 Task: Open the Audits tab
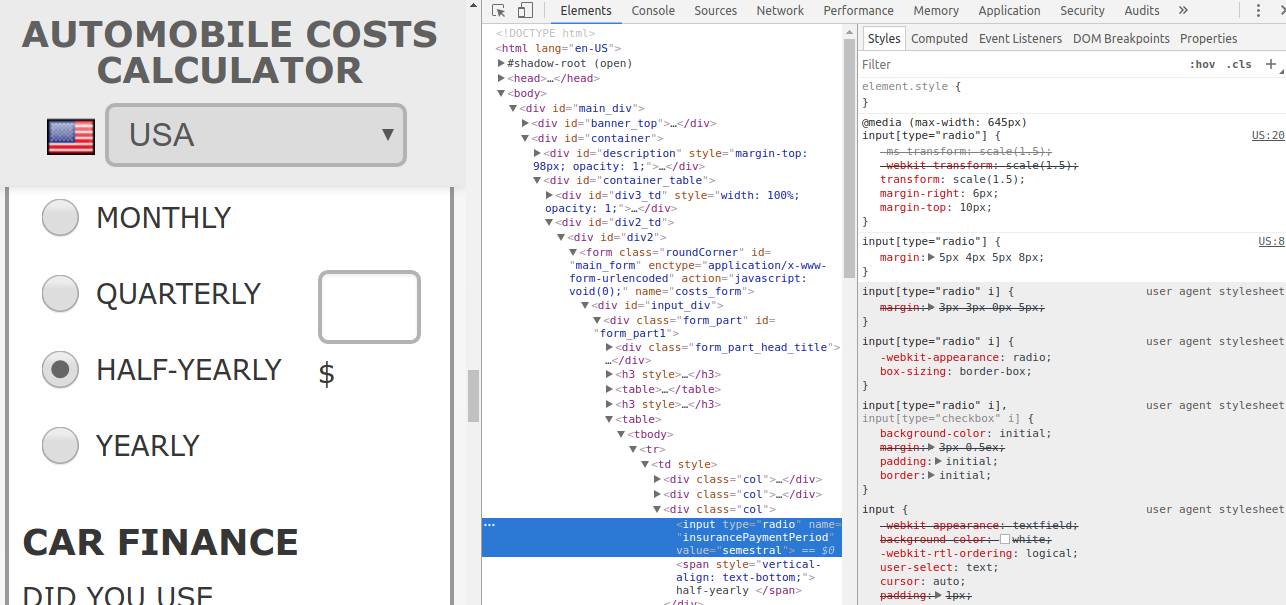click(x=1142, y=11)
